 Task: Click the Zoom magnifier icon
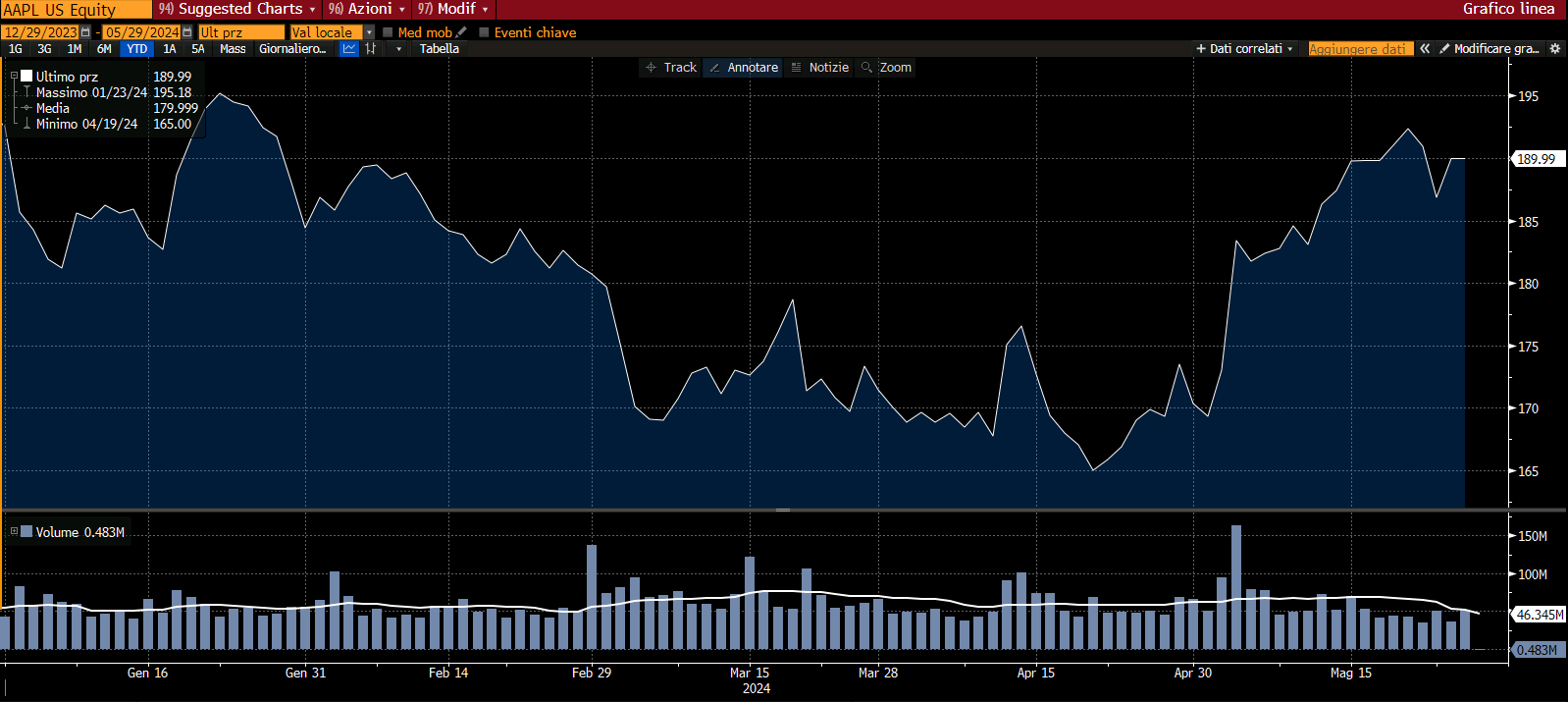click(866, 68)
